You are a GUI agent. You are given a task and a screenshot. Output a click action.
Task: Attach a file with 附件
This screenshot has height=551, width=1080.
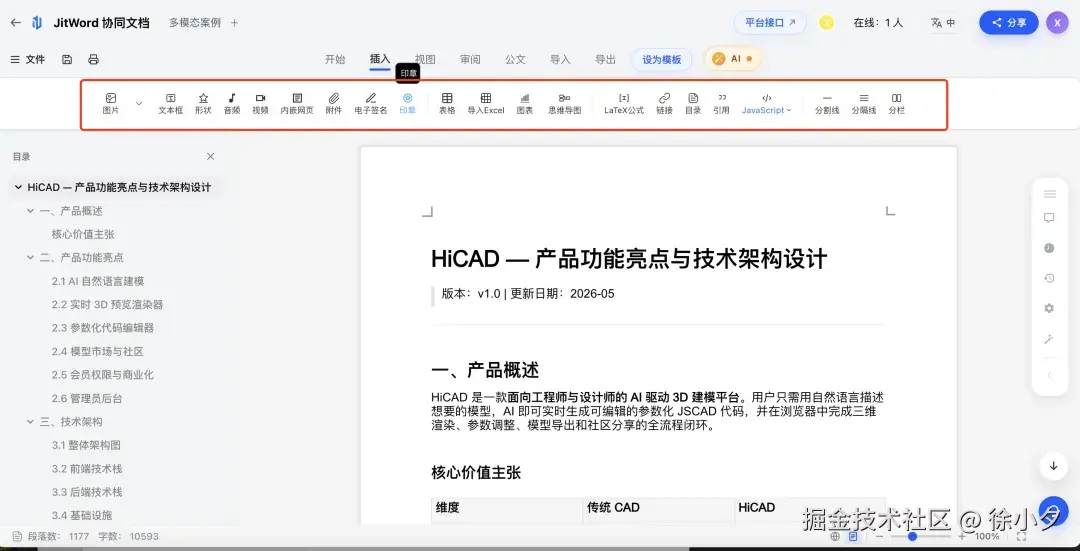tap(333, 103)
